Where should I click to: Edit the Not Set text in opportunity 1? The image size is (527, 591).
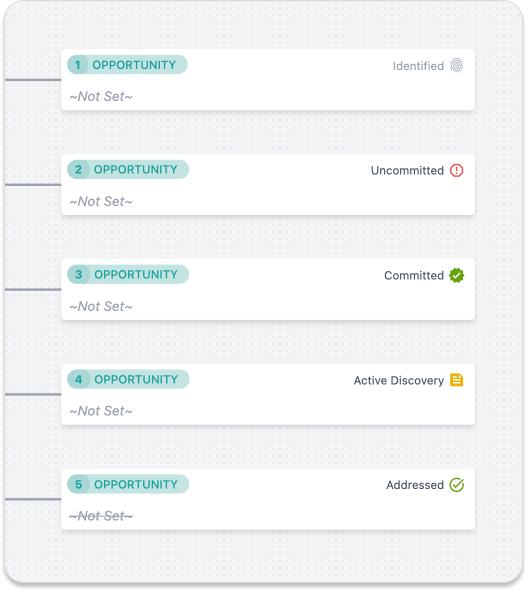(101, 97)
